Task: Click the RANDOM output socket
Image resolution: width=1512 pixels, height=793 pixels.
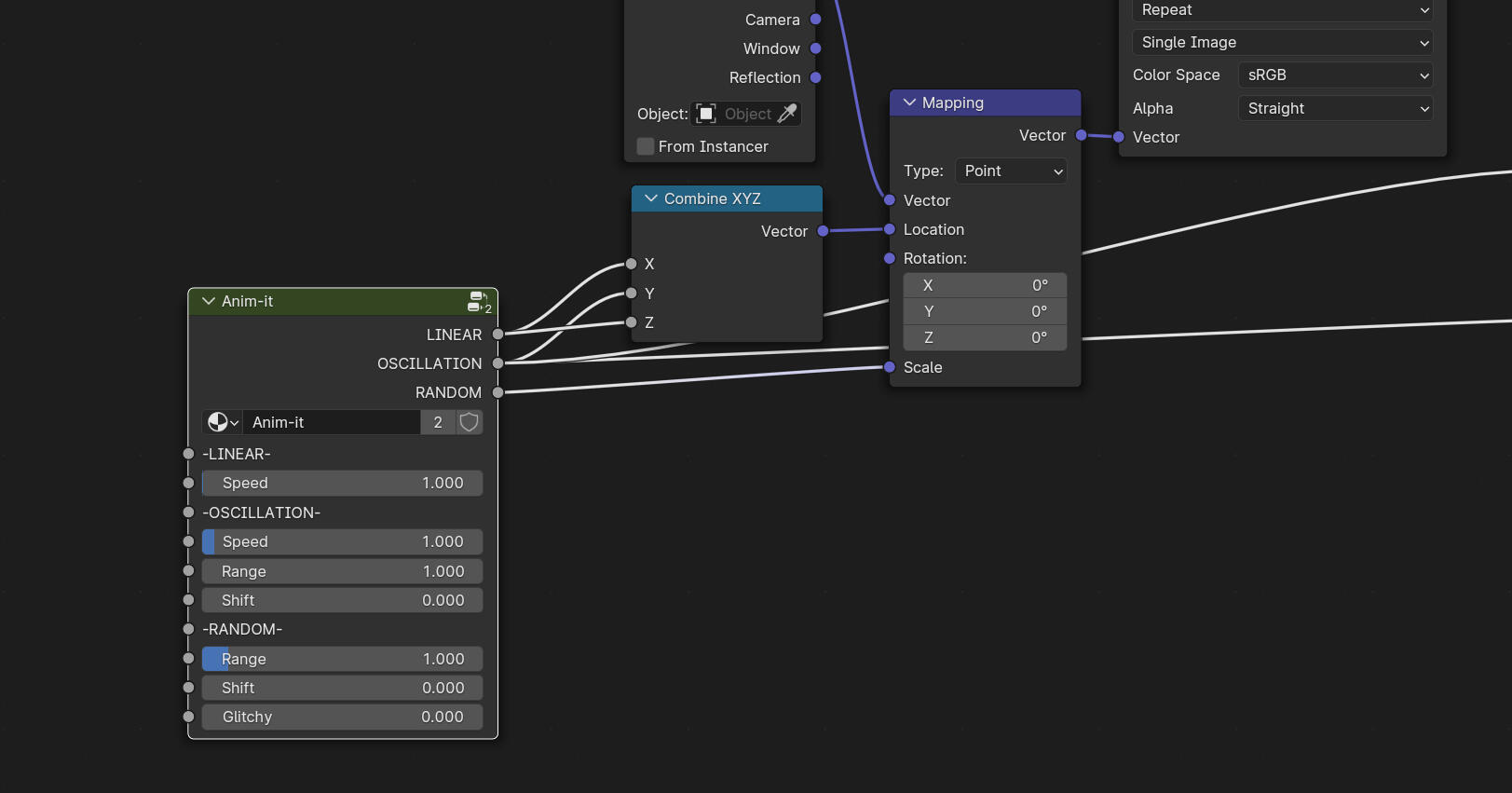Action: point(497,392)
